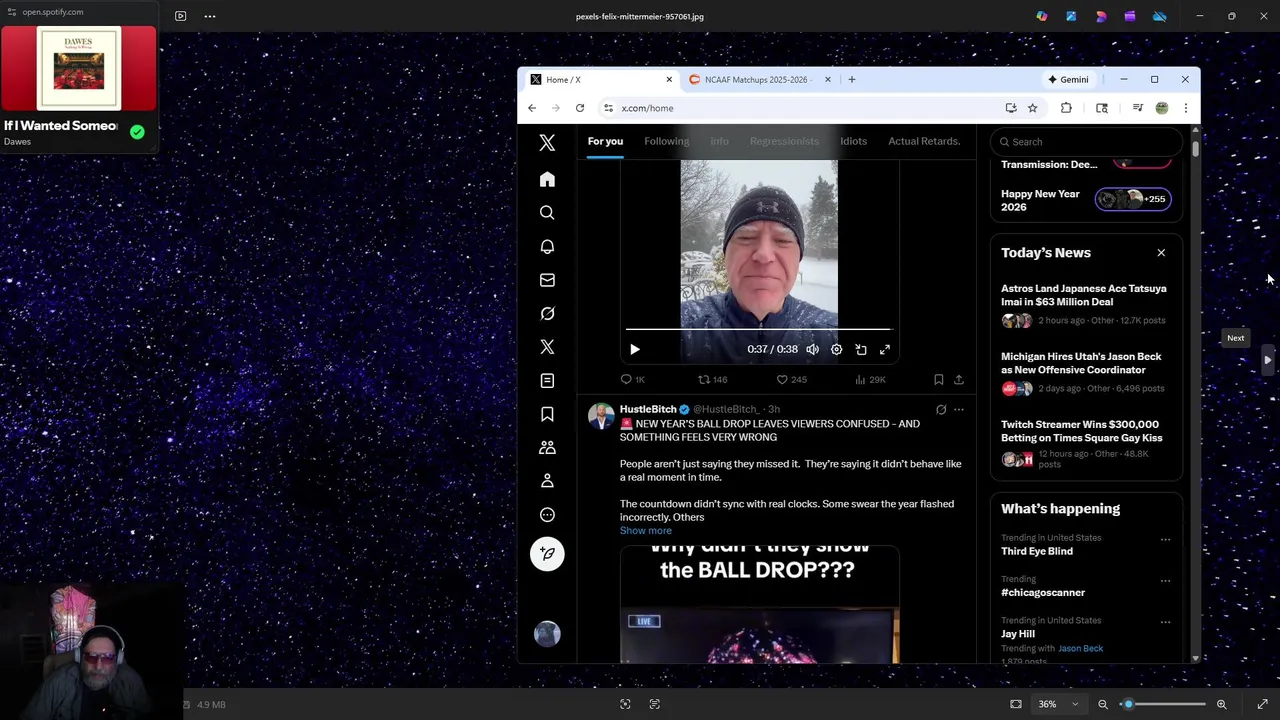Toggle picture-in-picture on the video
1280x720 pixels.
tap(861, 350)
